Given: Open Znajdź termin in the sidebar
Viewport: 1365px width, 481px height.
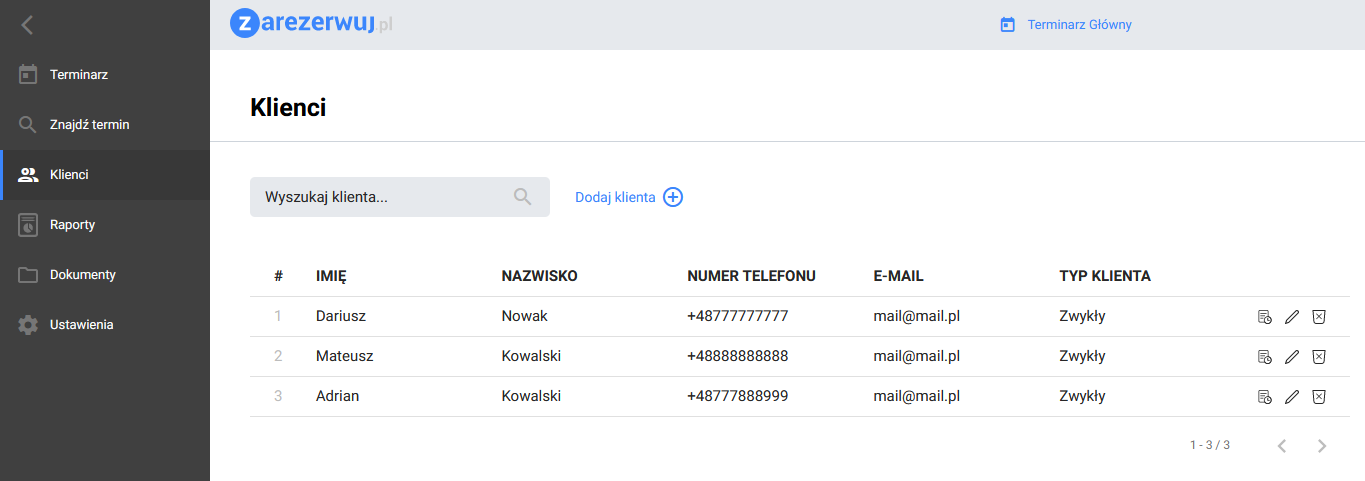Looking at the screenshot, I should tap(89, 125).
